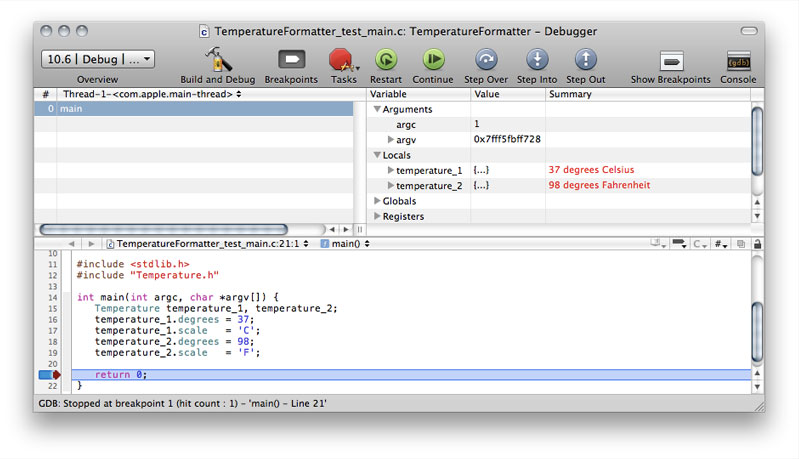Click the variables pane scroll down arrow

click(757, 216)
